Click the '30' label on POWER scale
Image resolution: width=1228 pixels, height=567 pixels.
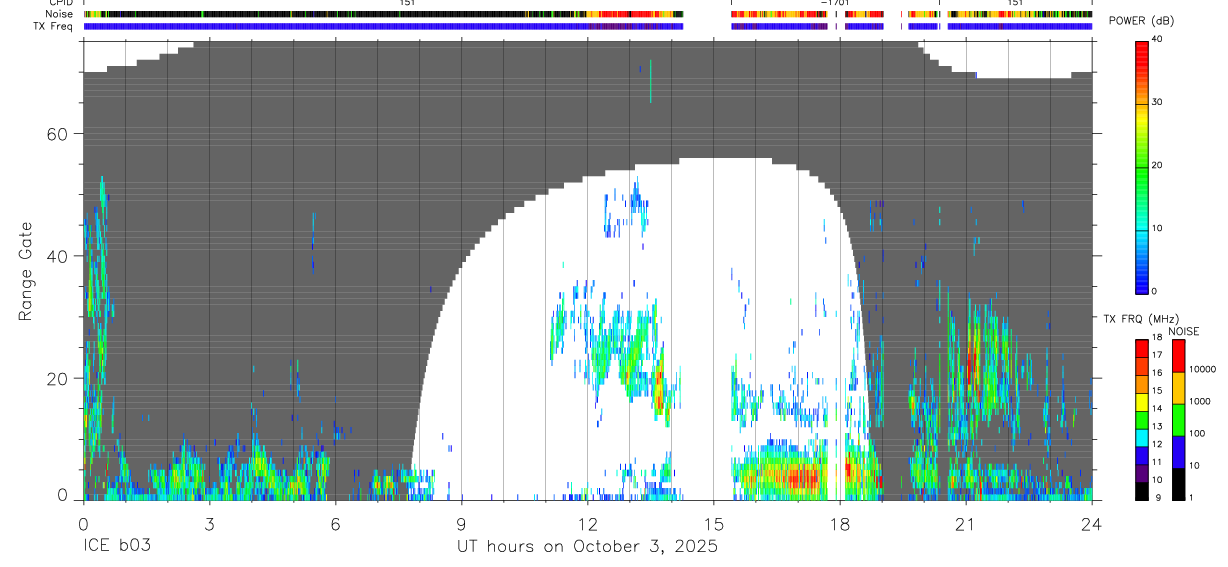coord(1158,103)
